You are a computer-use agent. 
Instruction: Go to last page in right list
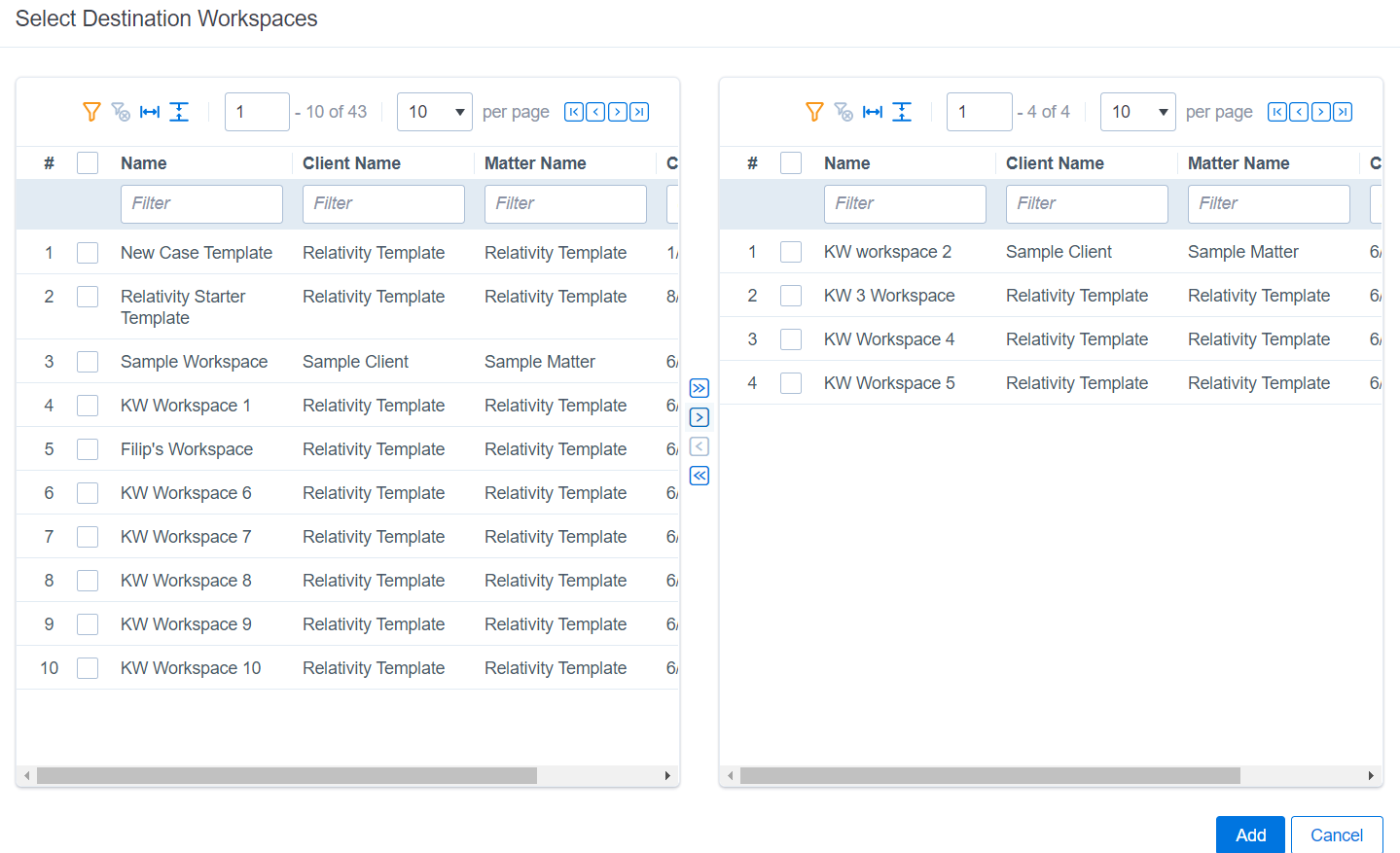(x=1343, y=112)
